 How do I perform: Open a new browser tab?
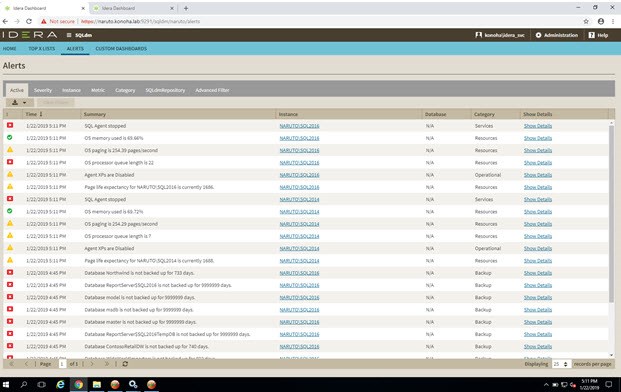(186, 8)
